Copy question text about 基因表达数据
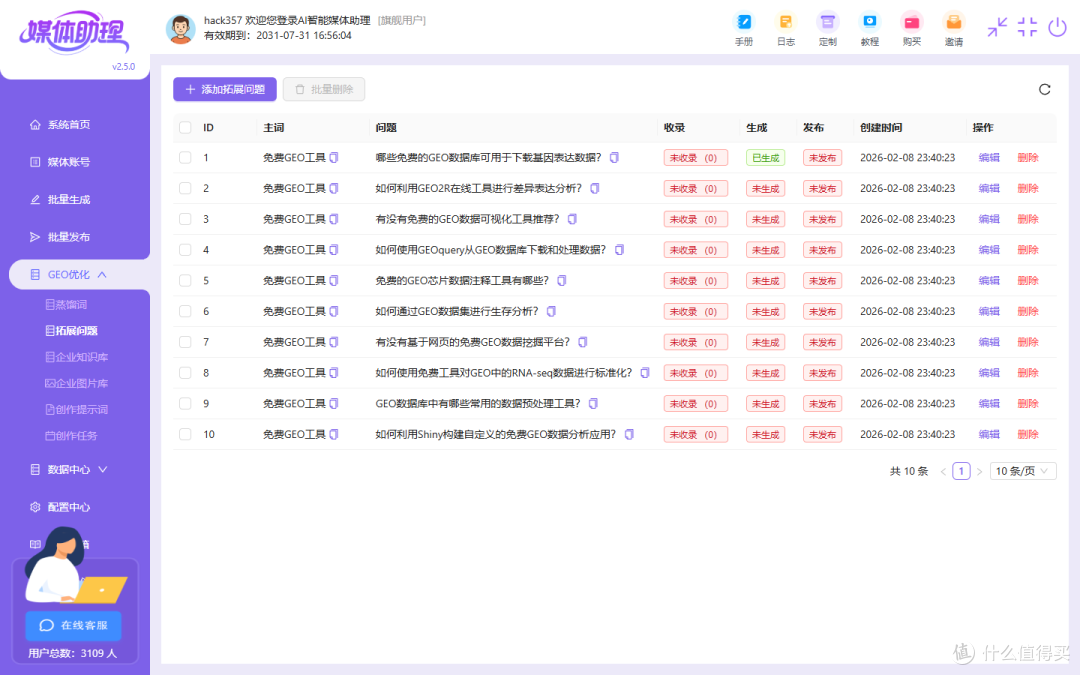The height and width of the screenshot is (675, 1080). 614,158
